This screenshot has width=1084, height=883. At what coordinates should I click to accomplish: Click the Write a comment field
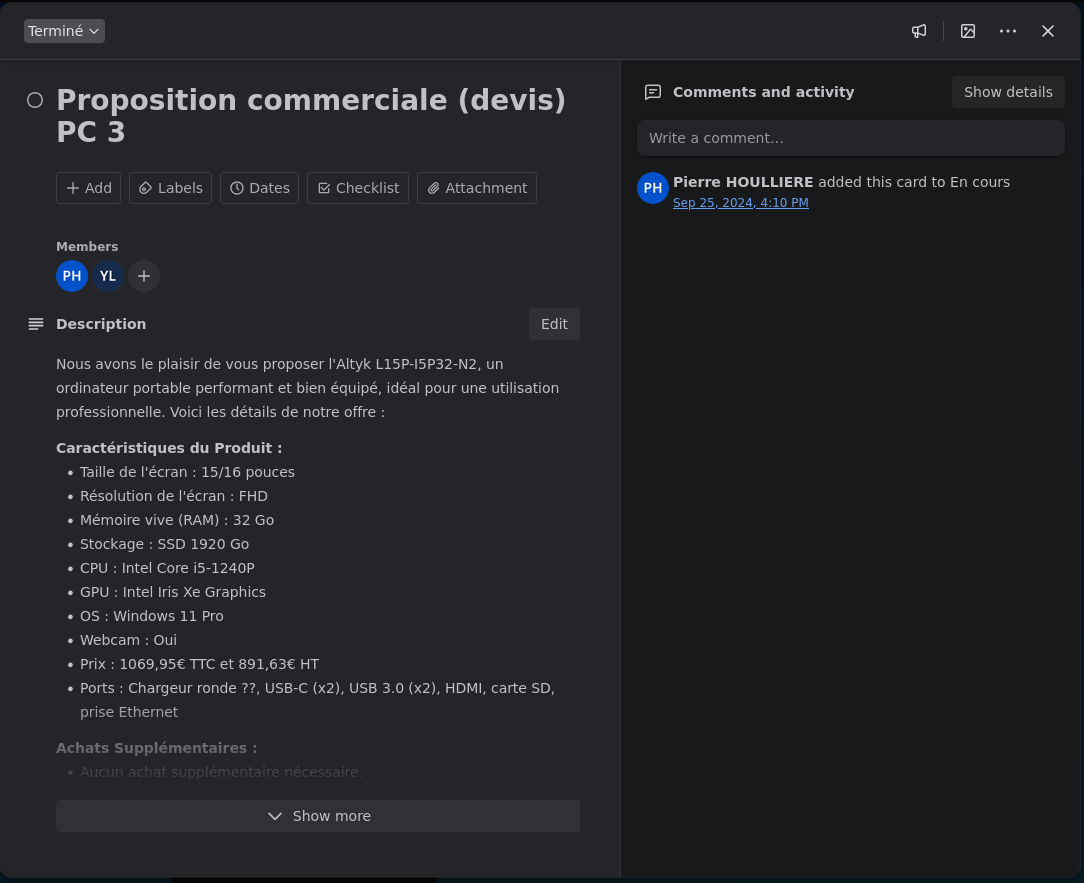[x=850, y=138]
